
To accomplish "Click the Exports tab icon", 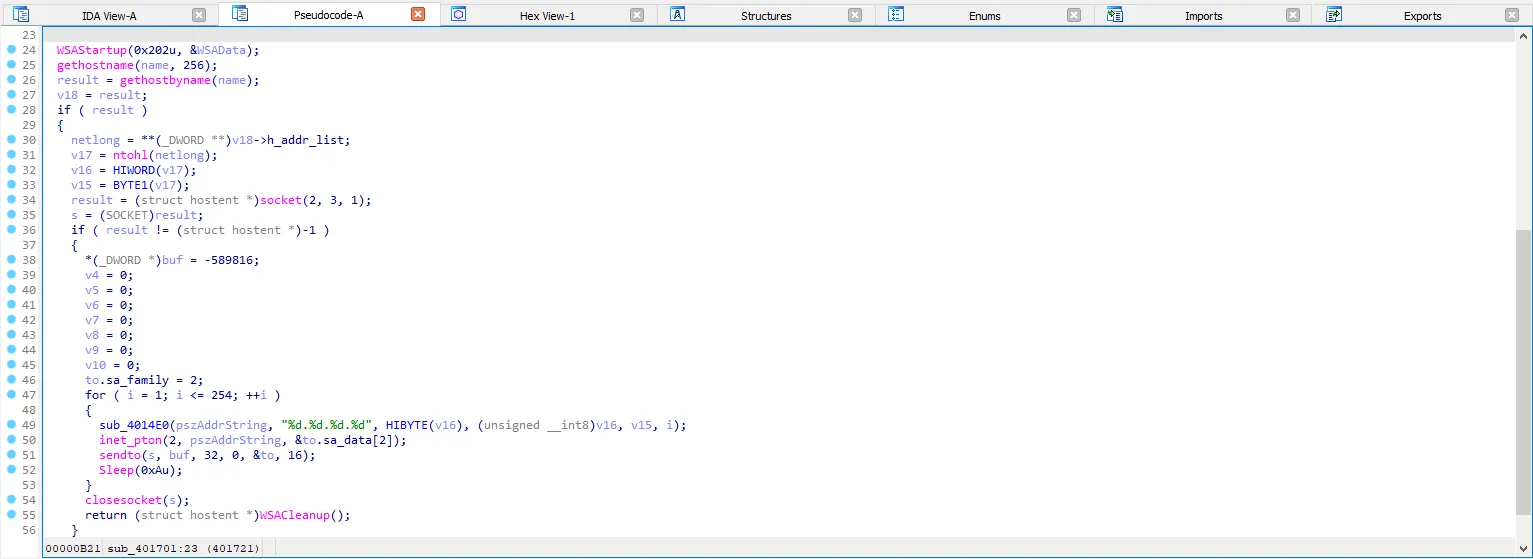I will [1334, 14].
